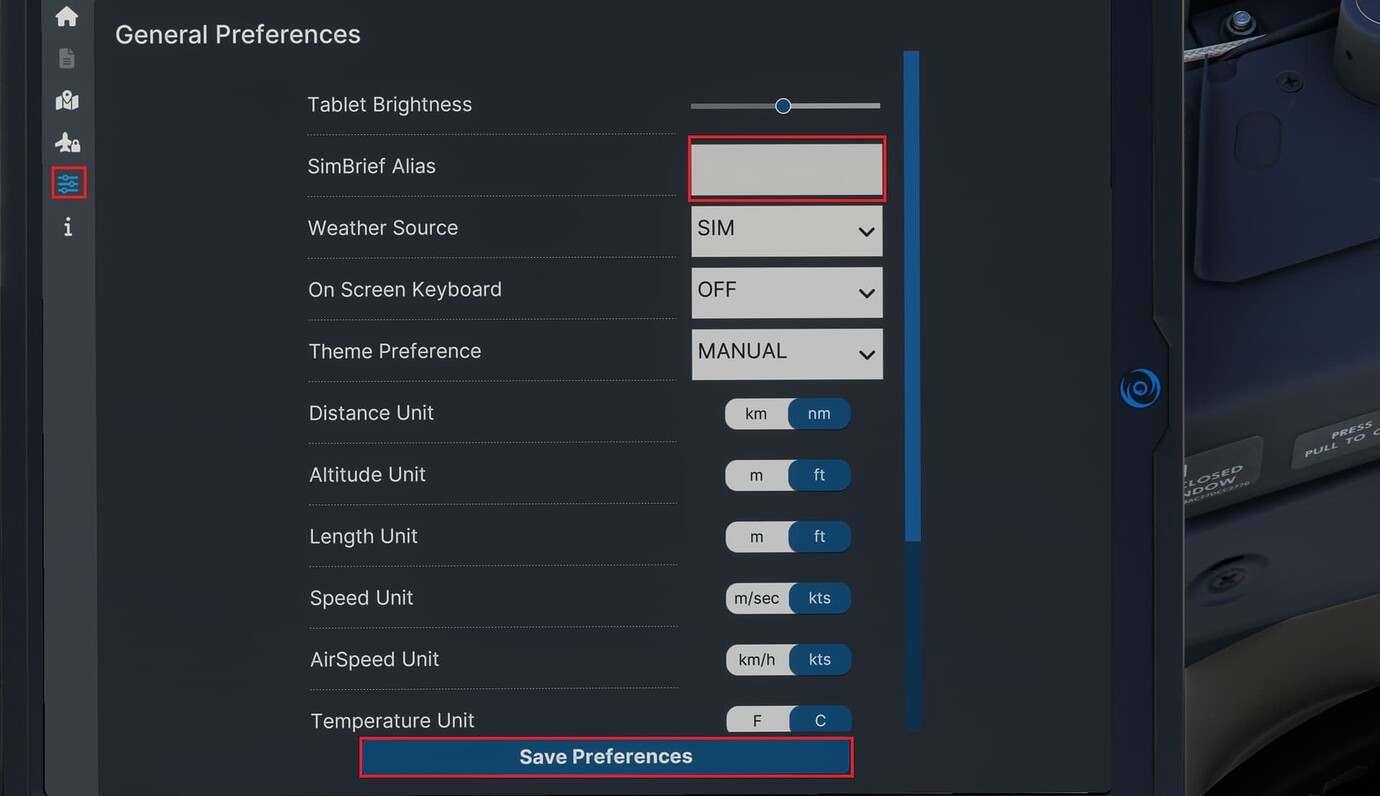Switch AirSpeed Unit to km/h
This screenshot has width=1380, height=796.
(757, 660)
